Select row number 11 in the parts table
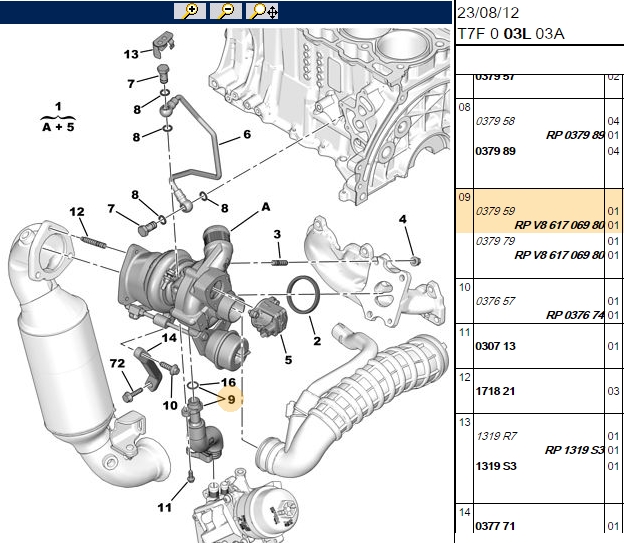 [x=464, y=332]
